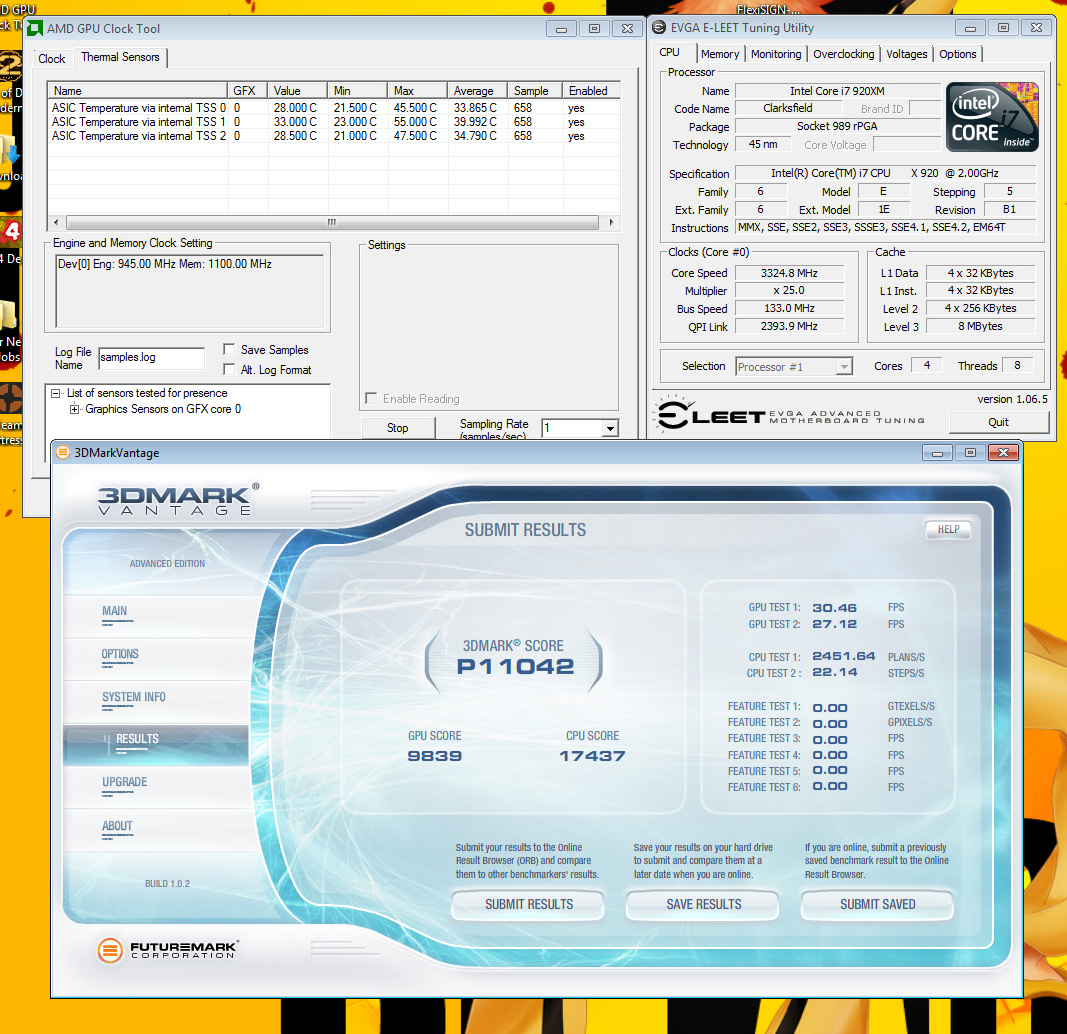Click the EVGA E-LEET title bar icon
The height and width of the screenshot is (1034, 1067).
click(x=659, y=28)
